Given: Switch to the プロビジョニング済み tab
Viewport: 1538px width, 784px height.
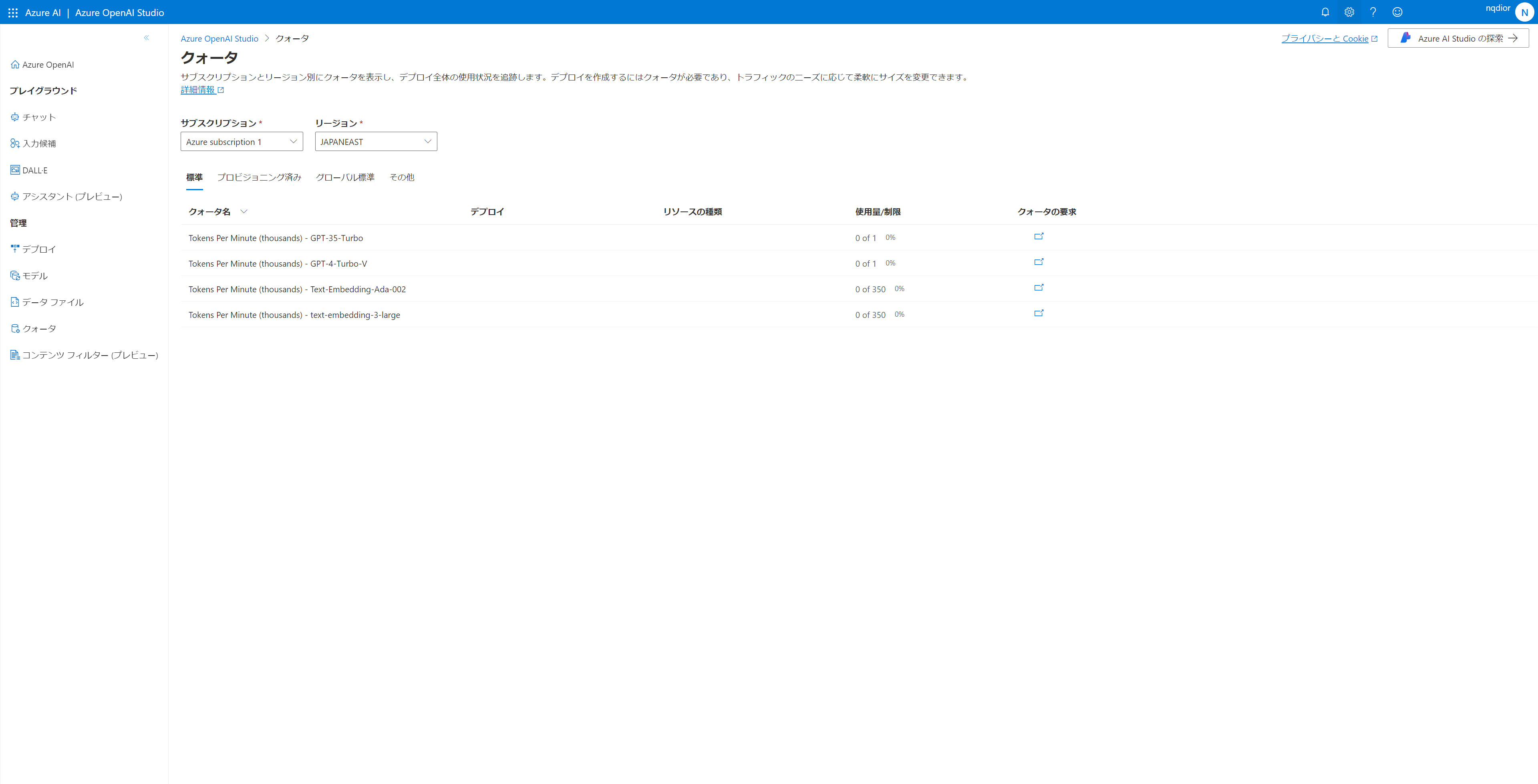Looking at the screenshot, I should tap(259, 177).
